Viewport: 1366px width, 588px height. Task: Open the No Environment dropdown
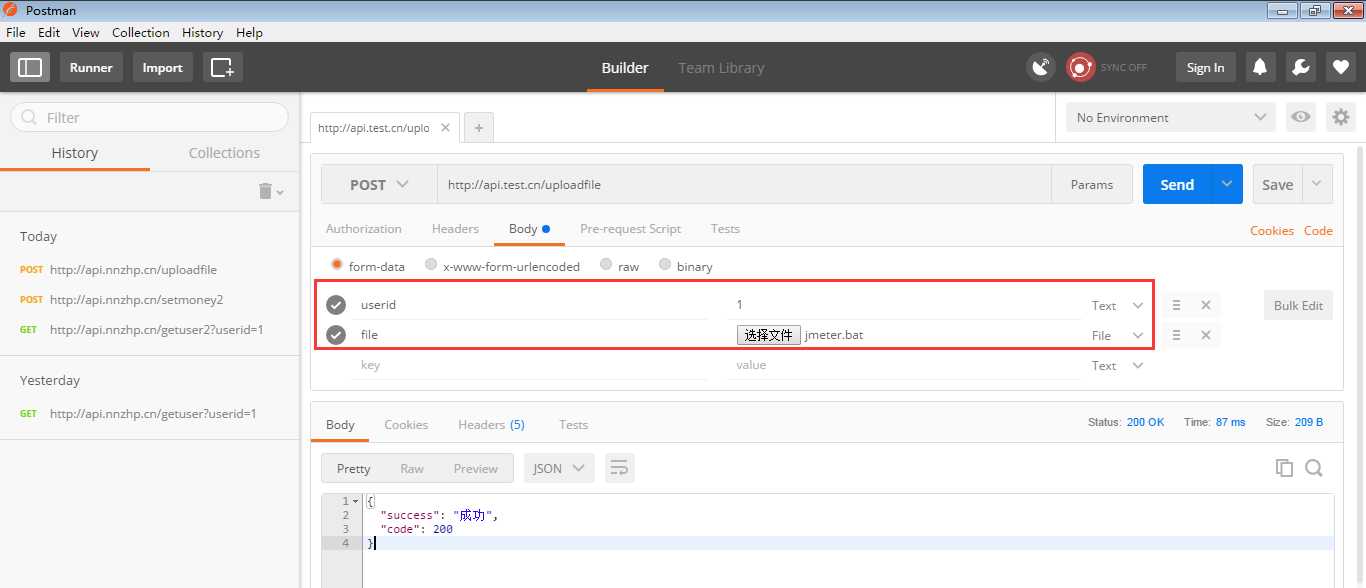coord(1170,117)
